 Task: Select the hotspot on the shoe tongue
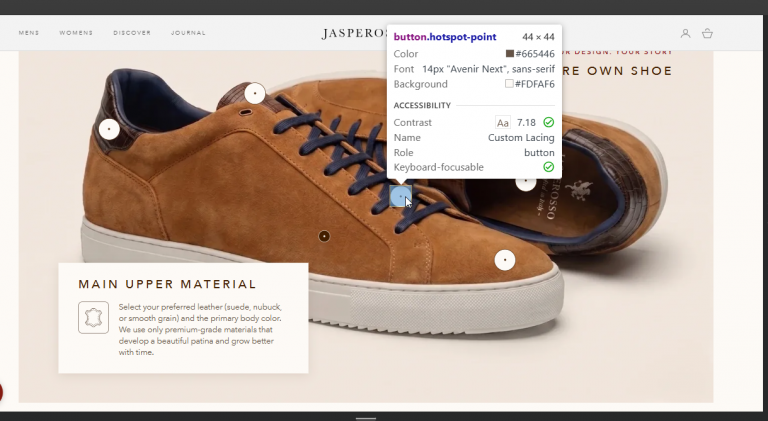pyautogui.click(x=255, y=93)
